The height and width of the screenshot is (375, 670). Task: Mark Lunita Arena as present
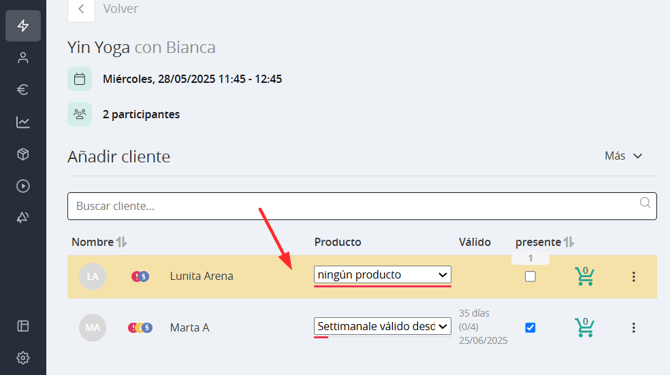coord(530,276)
